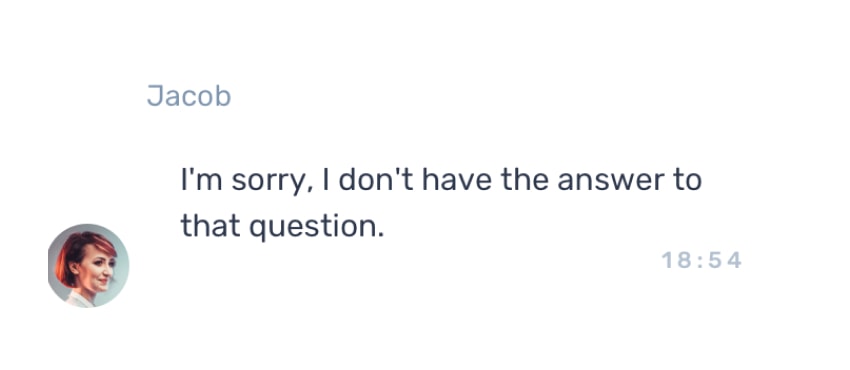Click the sender name Jacob
Screen dimensions: 850x370
coord(189,96)
